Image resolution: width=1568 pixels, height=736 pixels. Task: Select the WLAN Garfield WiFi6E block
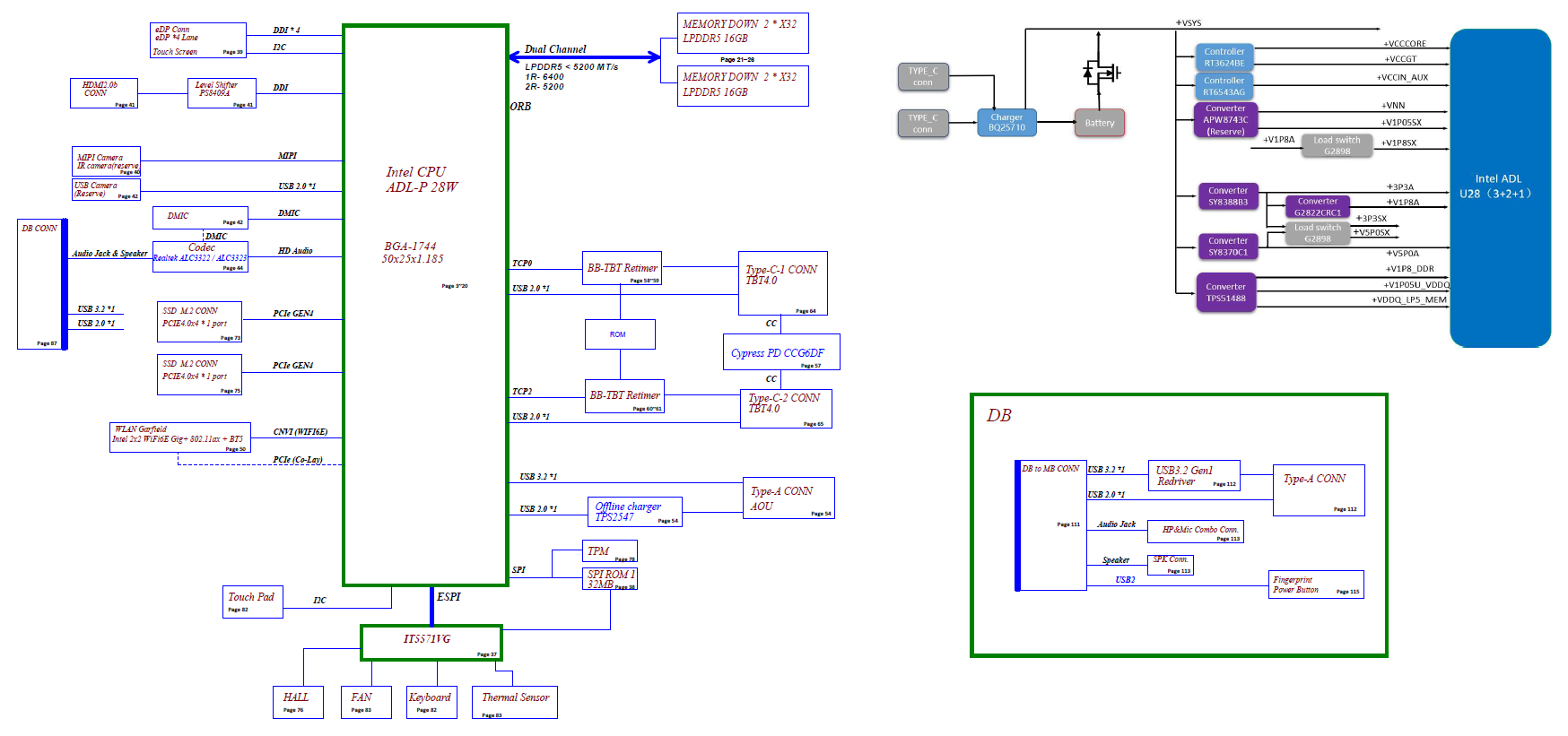[x=180, y=437]
